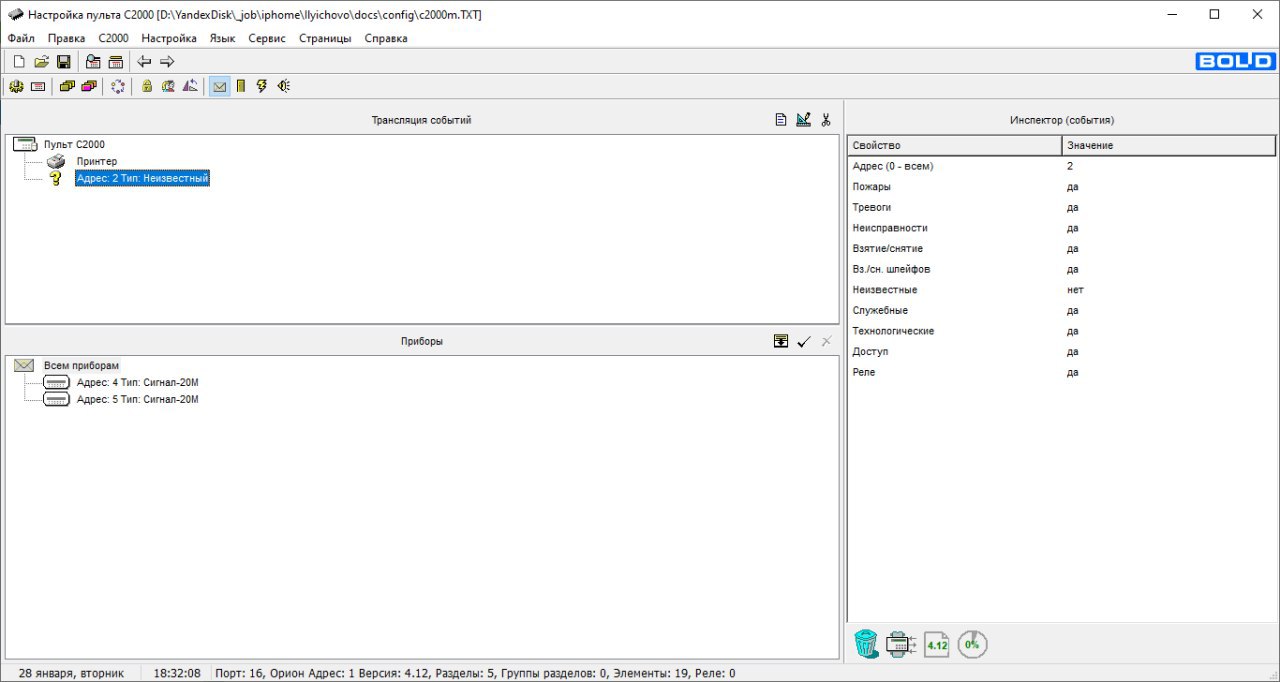Screen dimensions: 1280x682
Task: Click the padlock toolbar icon
Action: click(147, 86)
